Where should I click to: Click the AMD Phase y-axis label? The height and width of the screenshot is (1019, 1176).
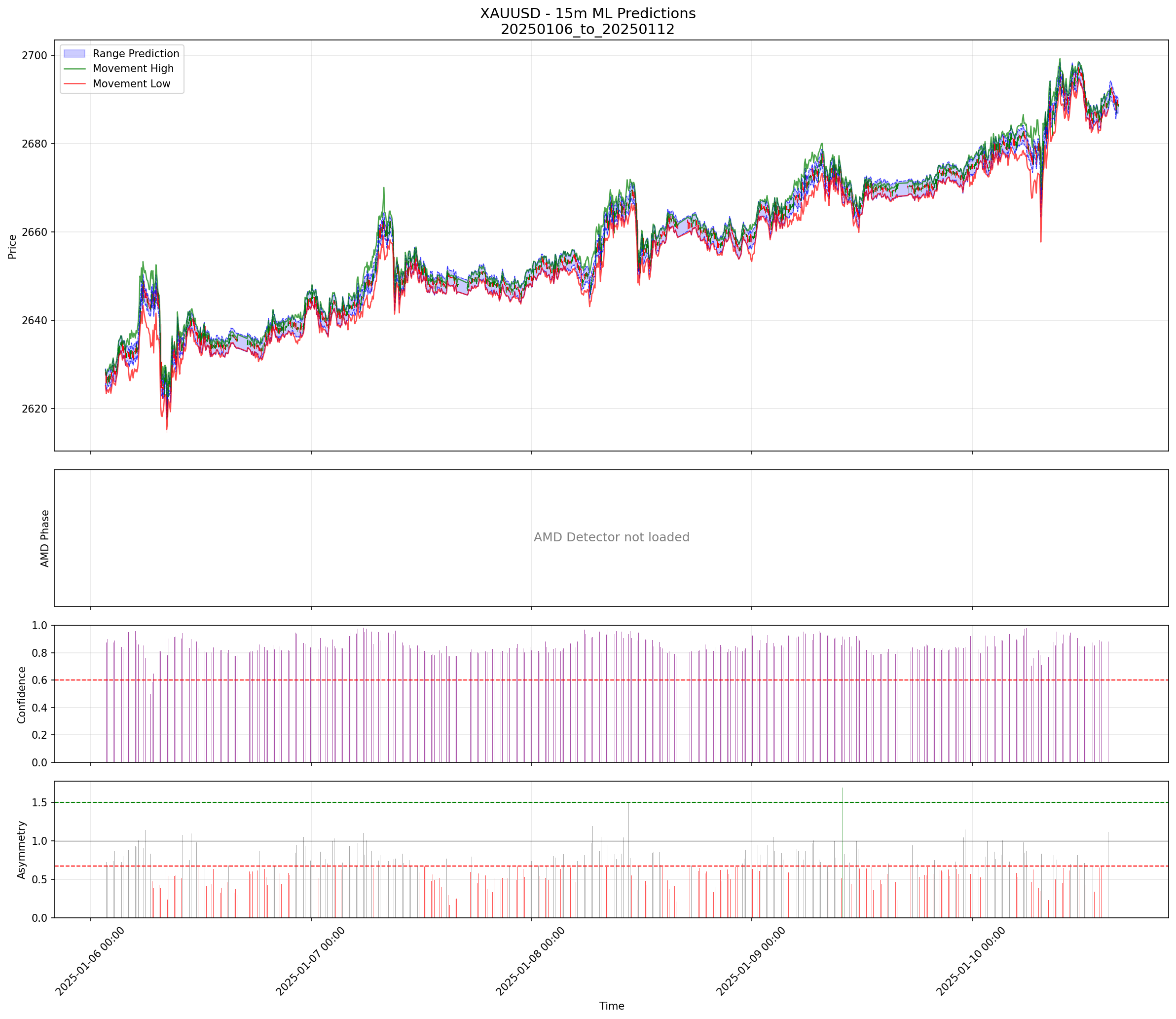pos(45,538)
